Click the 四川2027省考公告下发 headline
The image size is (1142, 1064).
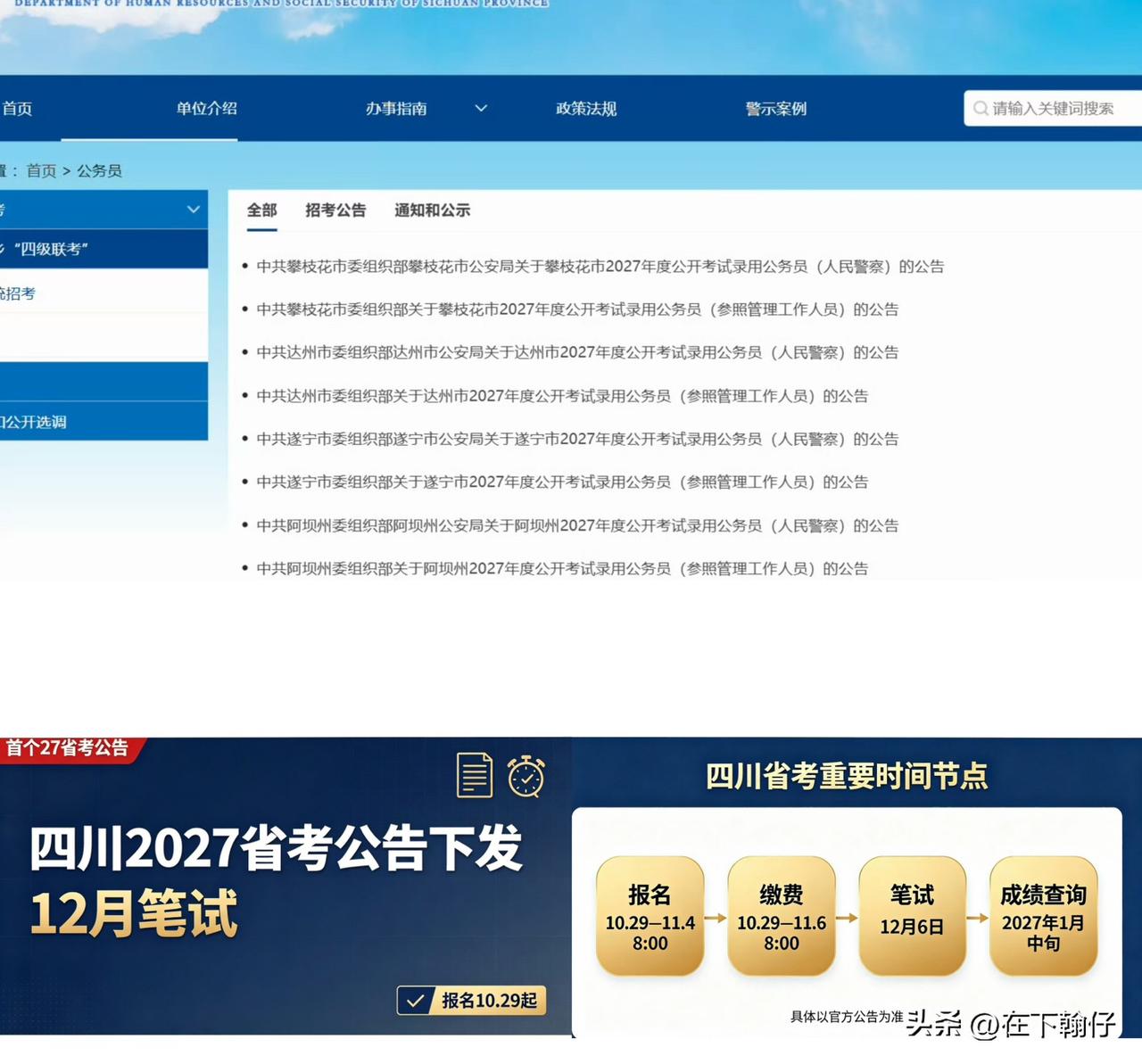click(276, 847)
